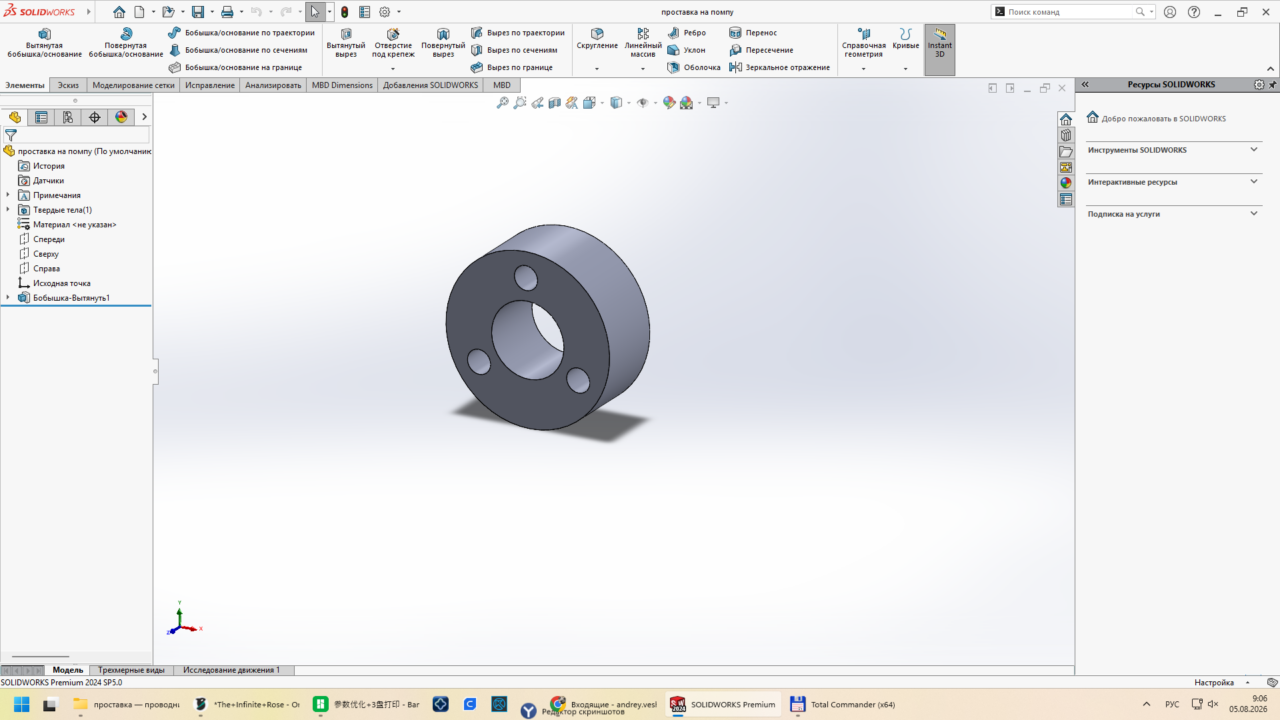Expand the Интерактивные ресурсы section

[1254, 181]
